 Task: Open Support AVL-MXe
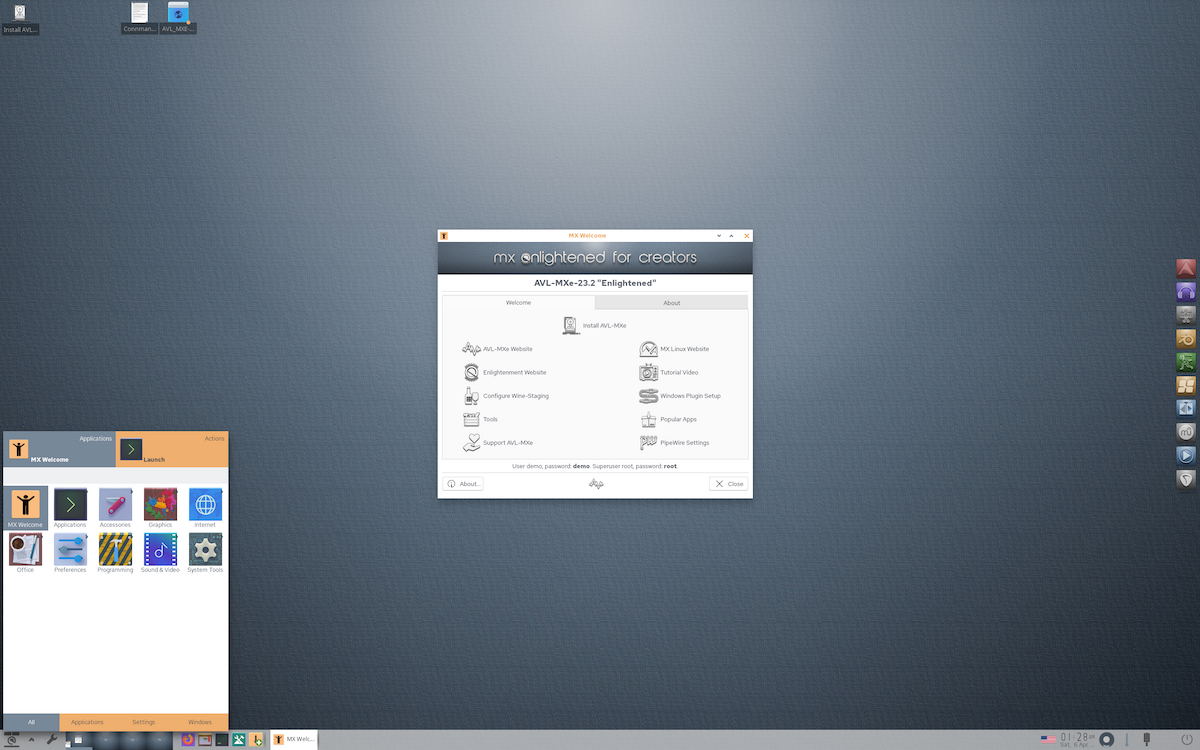click(498, 442)
